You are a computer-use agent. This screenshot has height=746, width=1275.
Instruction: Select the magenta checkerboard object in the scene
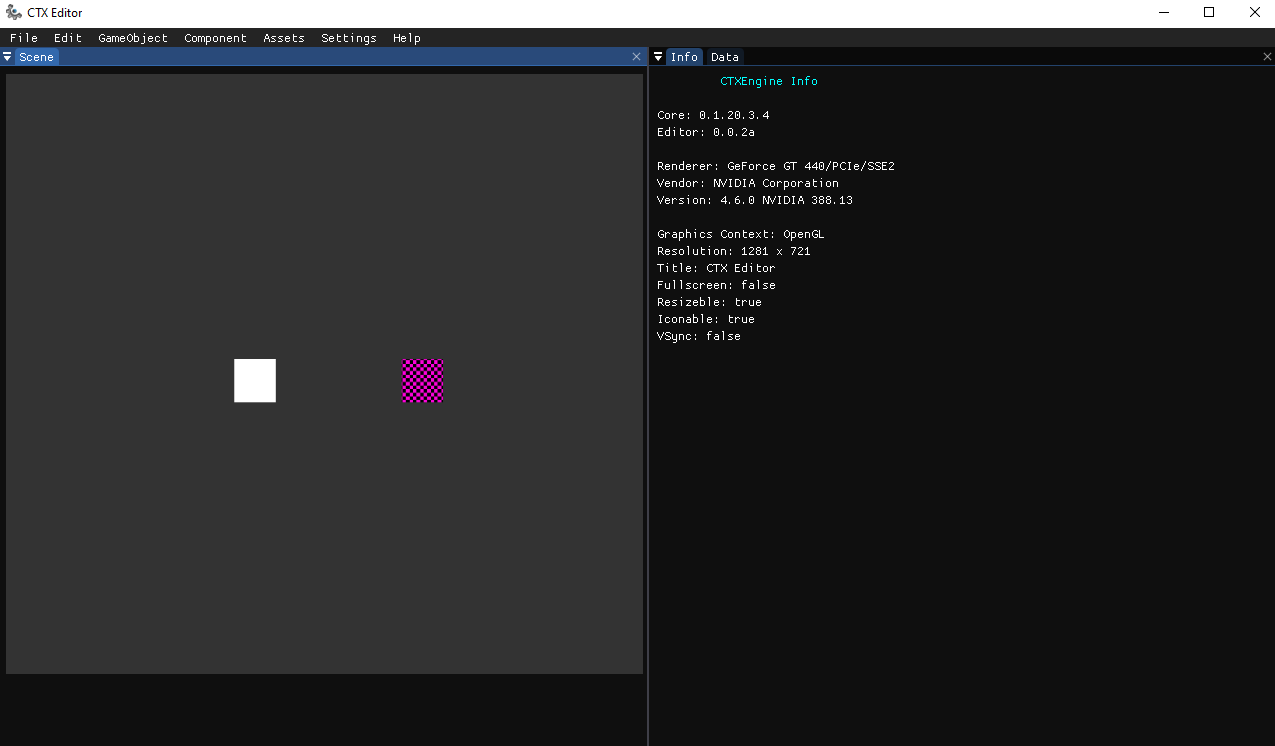pos(422,381)
